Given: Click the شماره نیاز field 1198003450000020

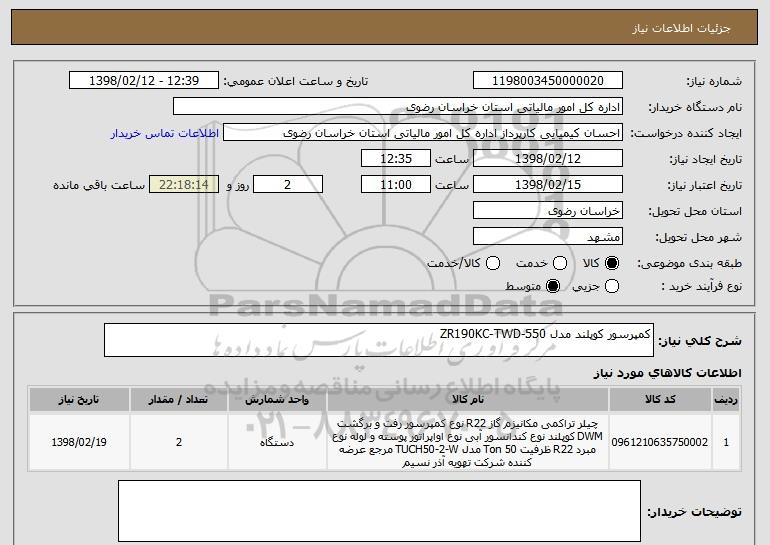Looking at the screenshot, I should pyautogui.click(x=548, y=81).
